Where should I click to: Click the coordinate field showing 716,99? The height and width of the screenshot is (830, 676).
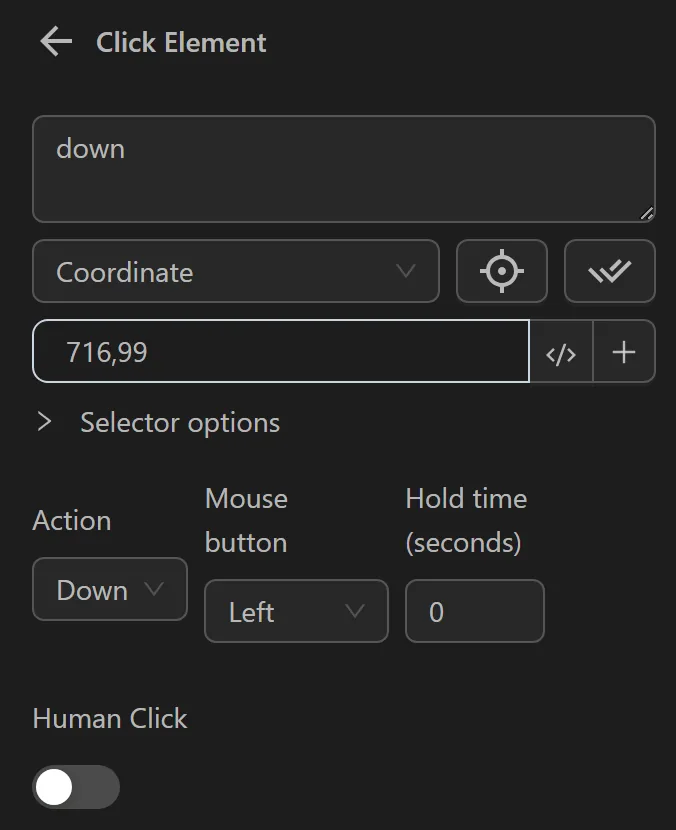point(280,352)
